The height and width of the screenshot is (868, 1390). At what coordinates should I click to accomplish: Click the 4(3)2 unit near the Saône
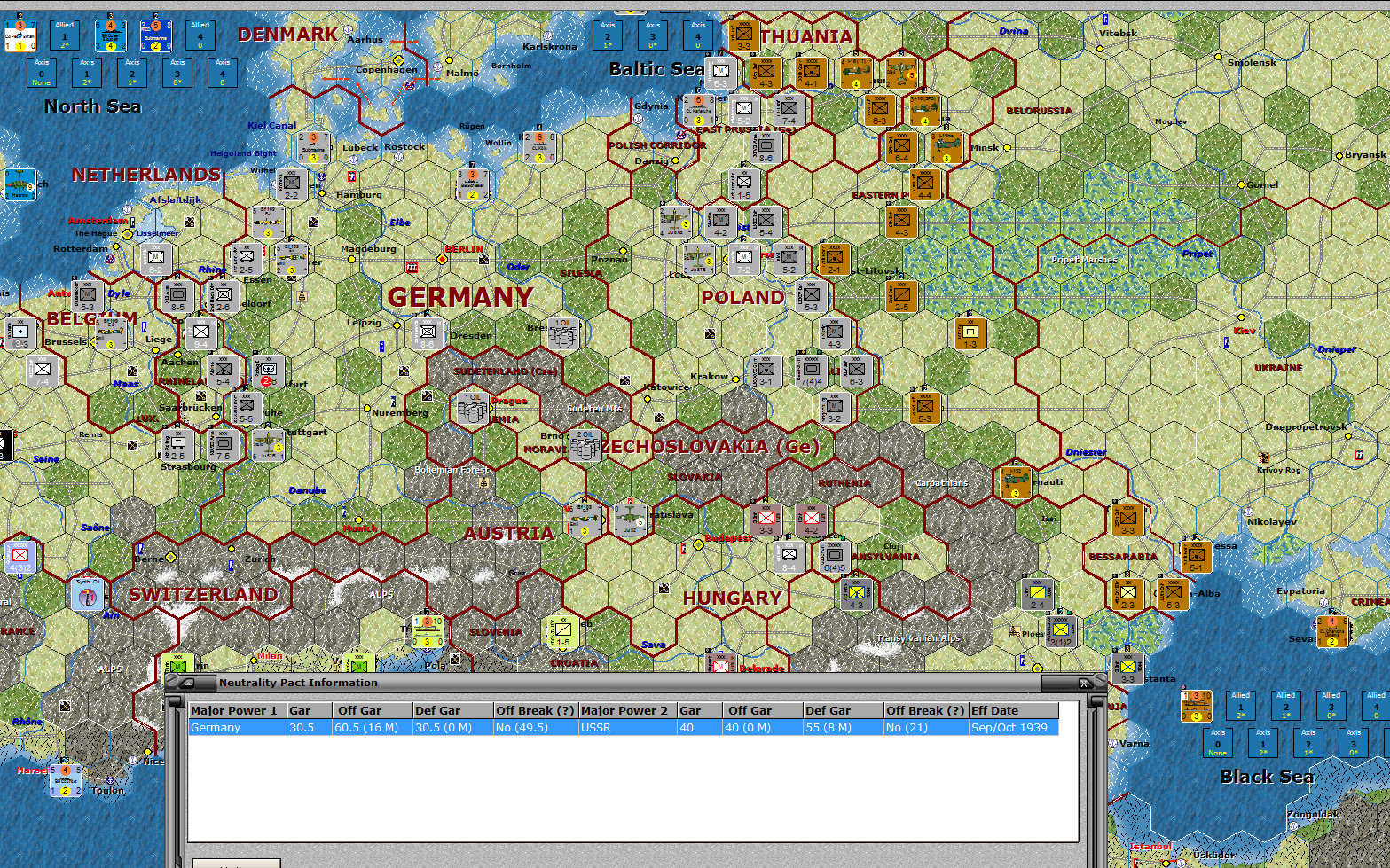20,557
